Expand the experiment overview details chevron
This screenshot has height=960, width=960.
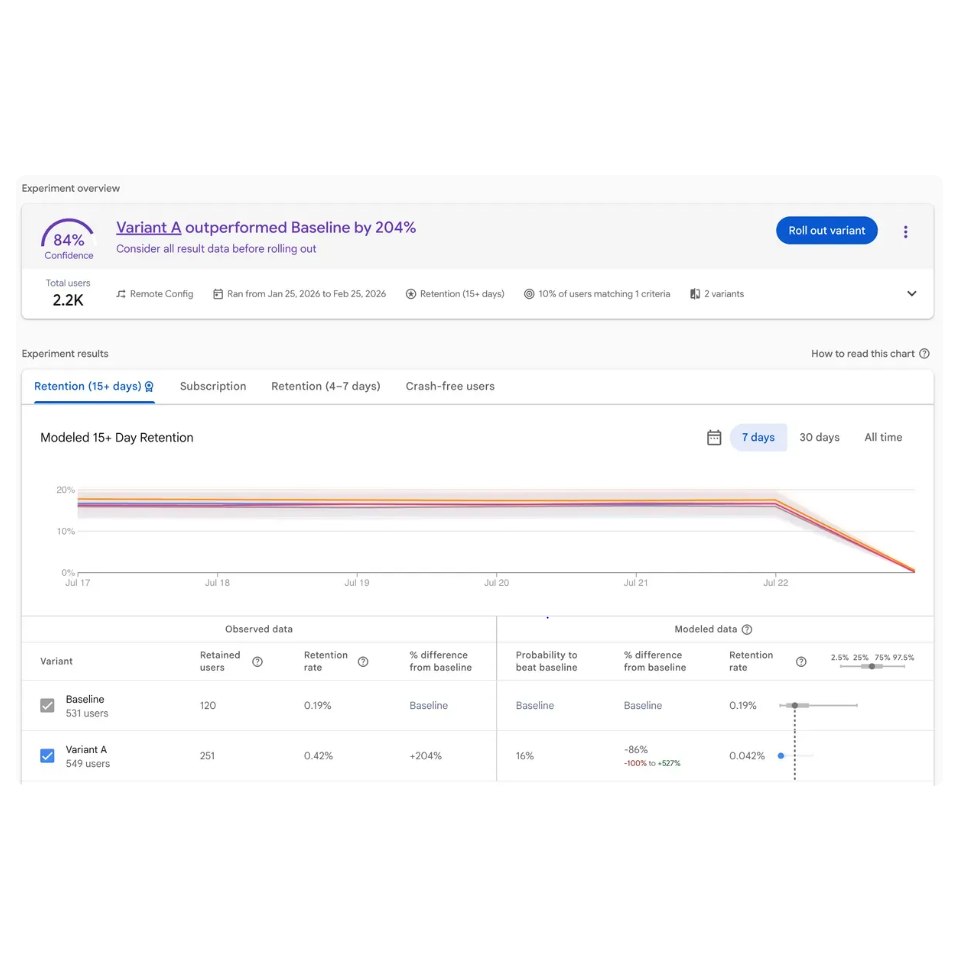912,294
